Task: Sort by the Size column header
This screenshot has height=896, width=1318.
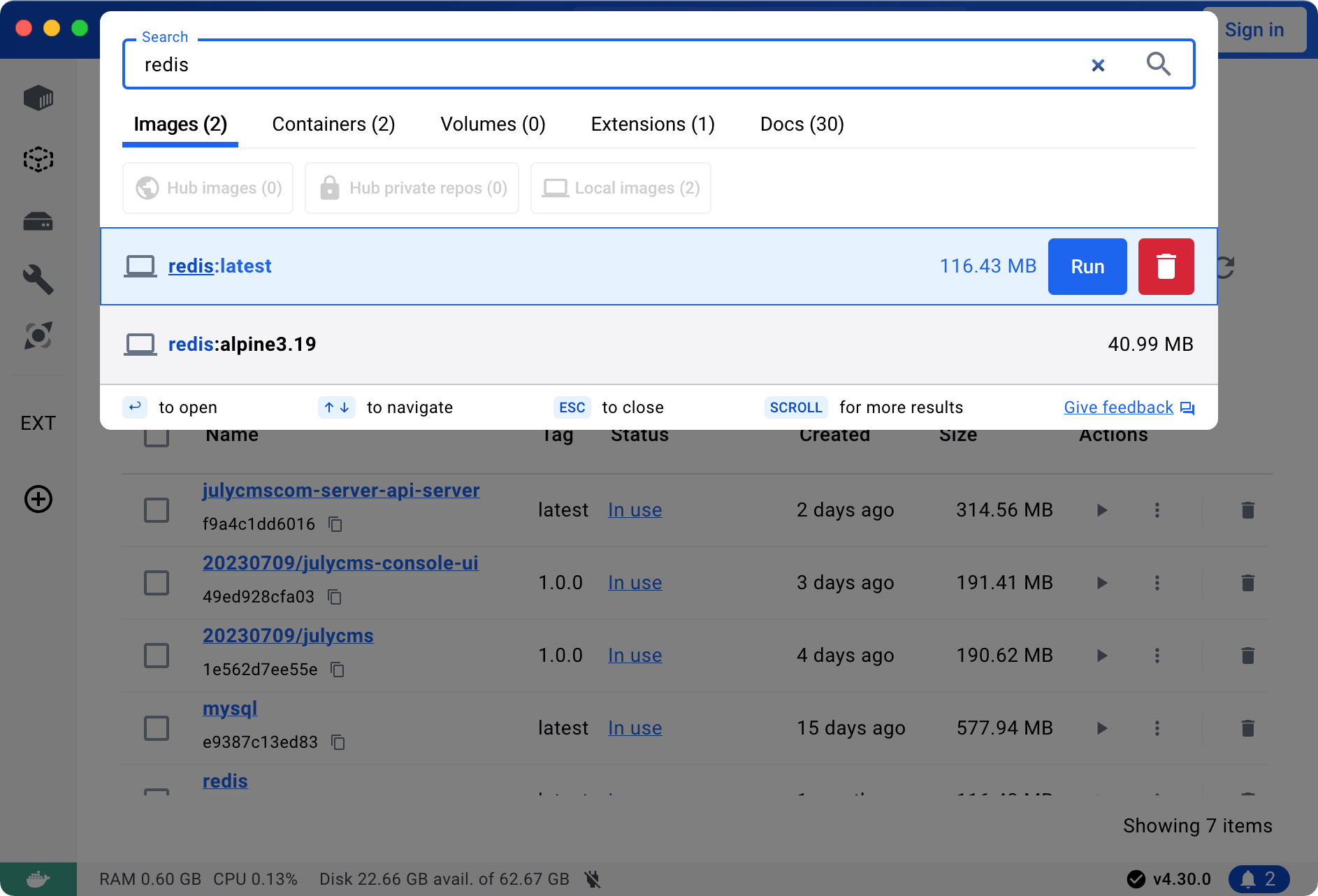Action: (958, 435)
